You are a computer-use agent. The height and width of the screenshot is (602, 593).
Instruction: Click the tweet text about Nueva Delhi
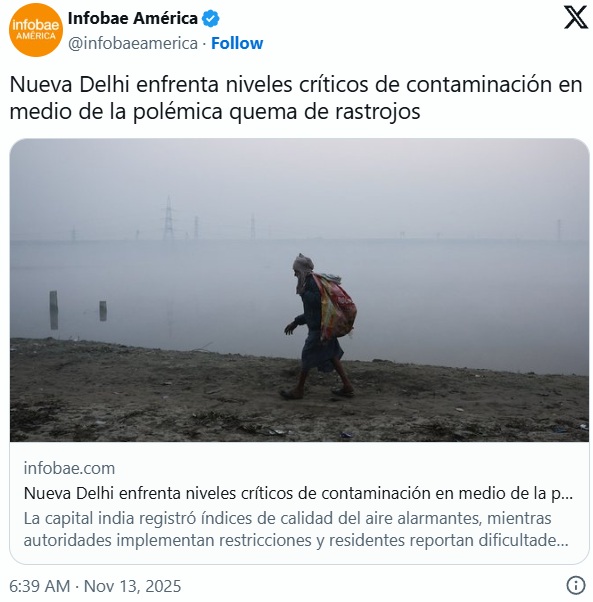pos(296,98)
